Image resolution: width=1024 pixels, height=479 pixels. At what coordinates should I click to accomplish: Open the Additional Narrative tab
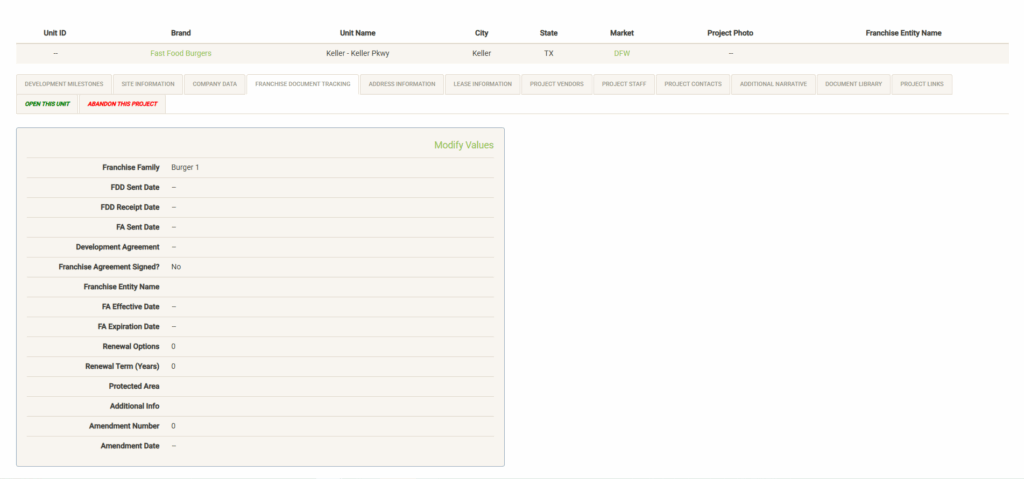tap(773, 84)
